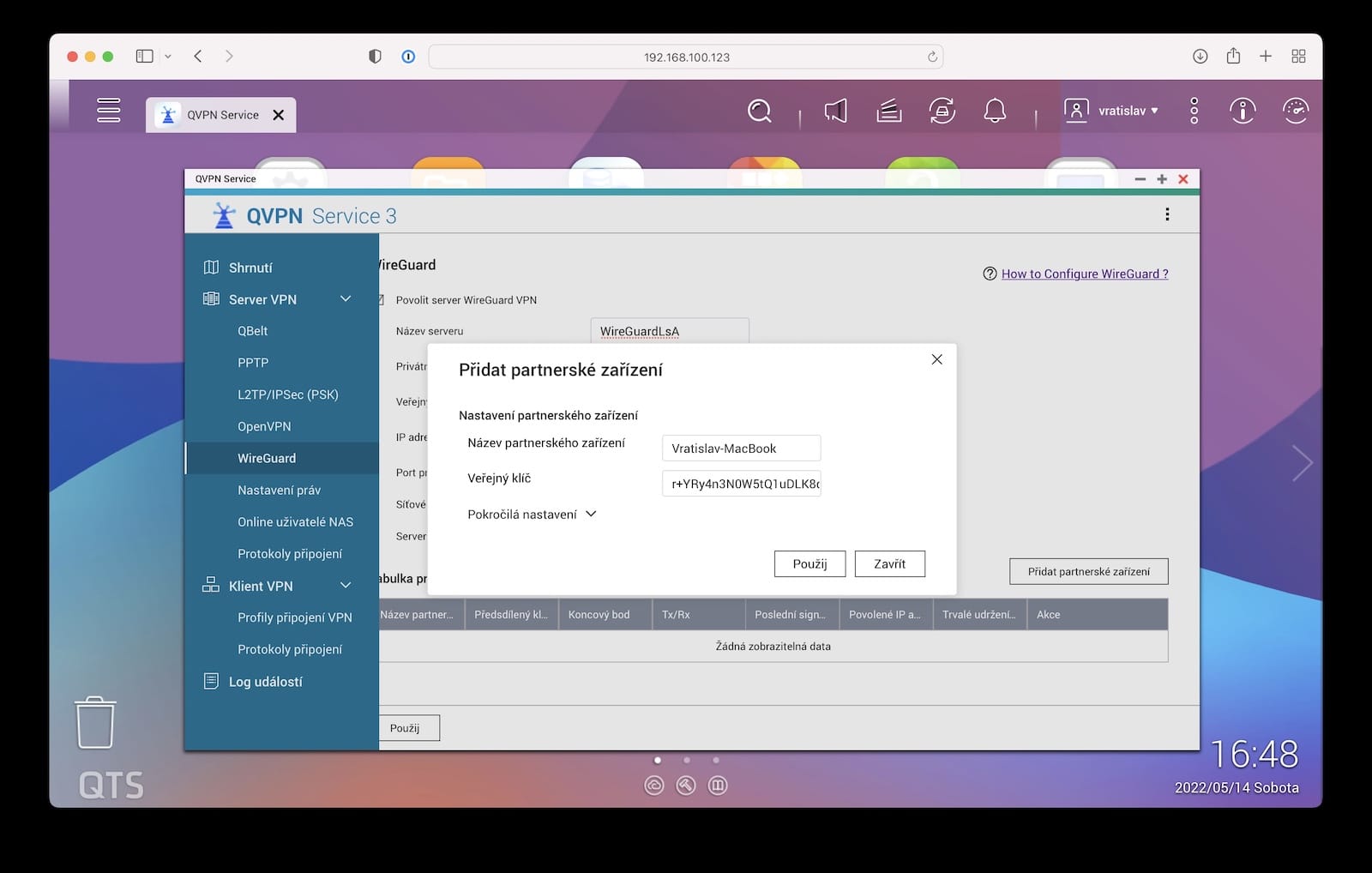Click the third bottom desktop shortcut icon
The image size is (1372, 873).
pos(718,786)
